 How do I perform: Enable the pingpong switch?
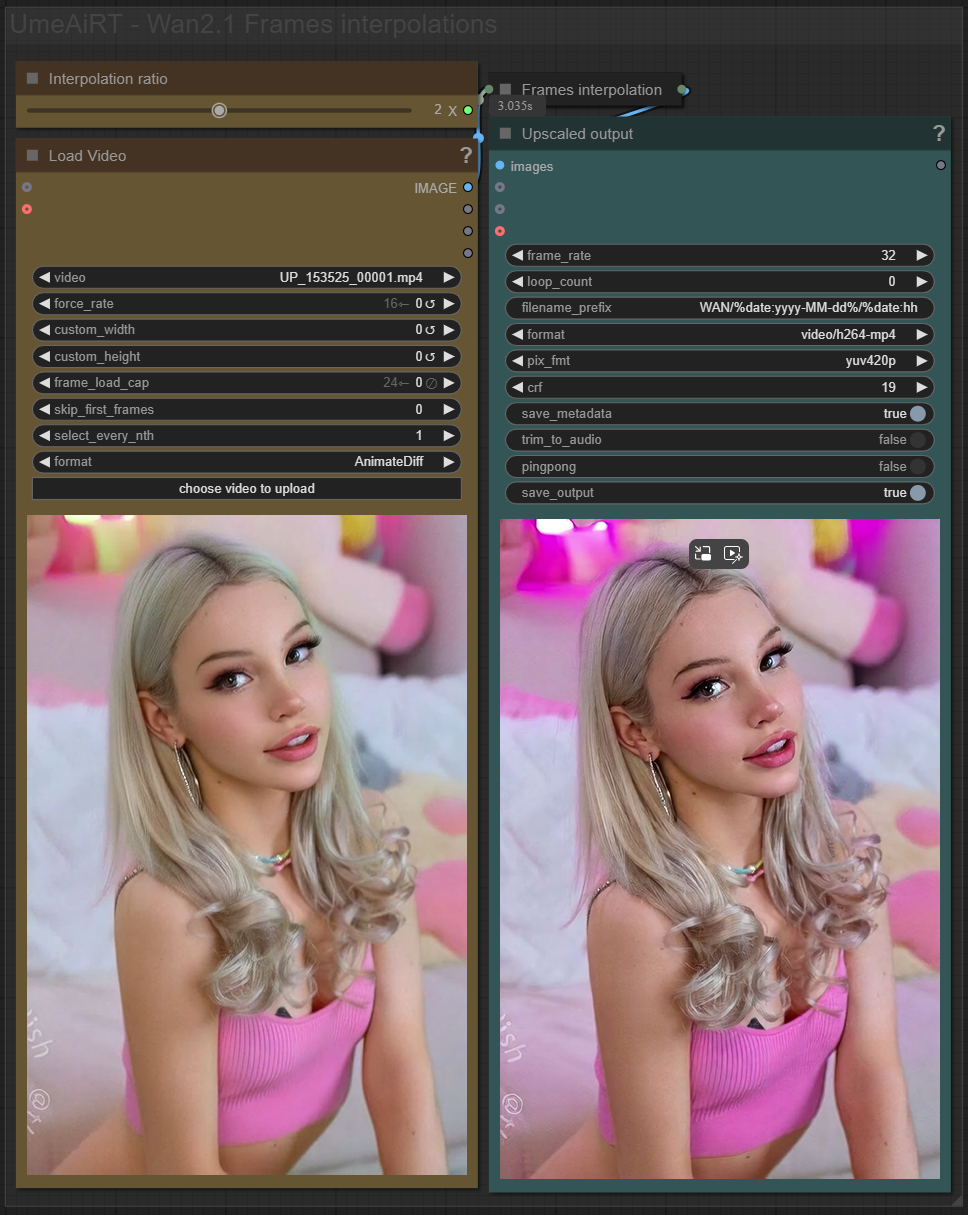point(918,466)
